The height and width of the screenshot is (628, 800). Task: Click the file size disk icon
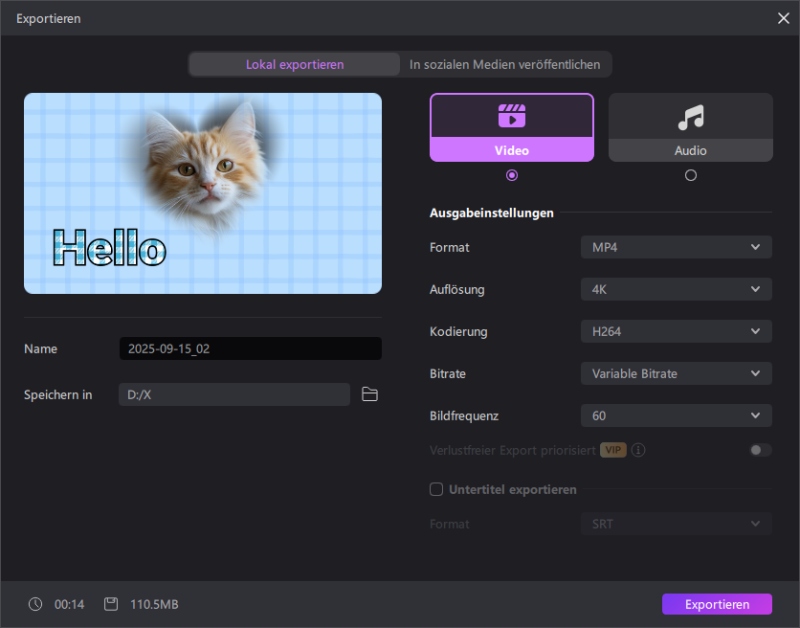(x=111, y=604)
